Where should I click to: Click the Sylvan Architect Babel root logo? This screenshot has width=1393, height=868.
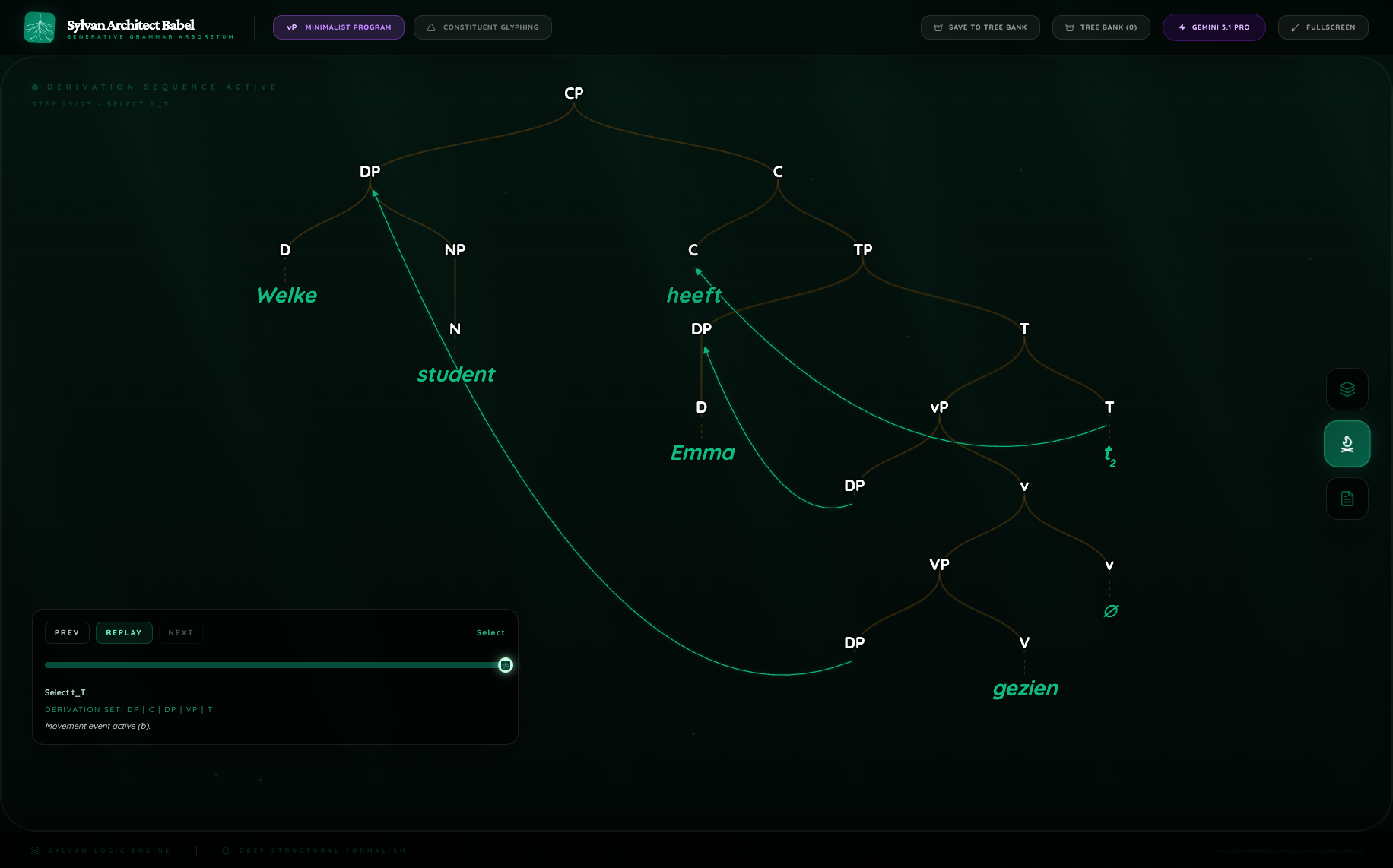click(40, 27)
